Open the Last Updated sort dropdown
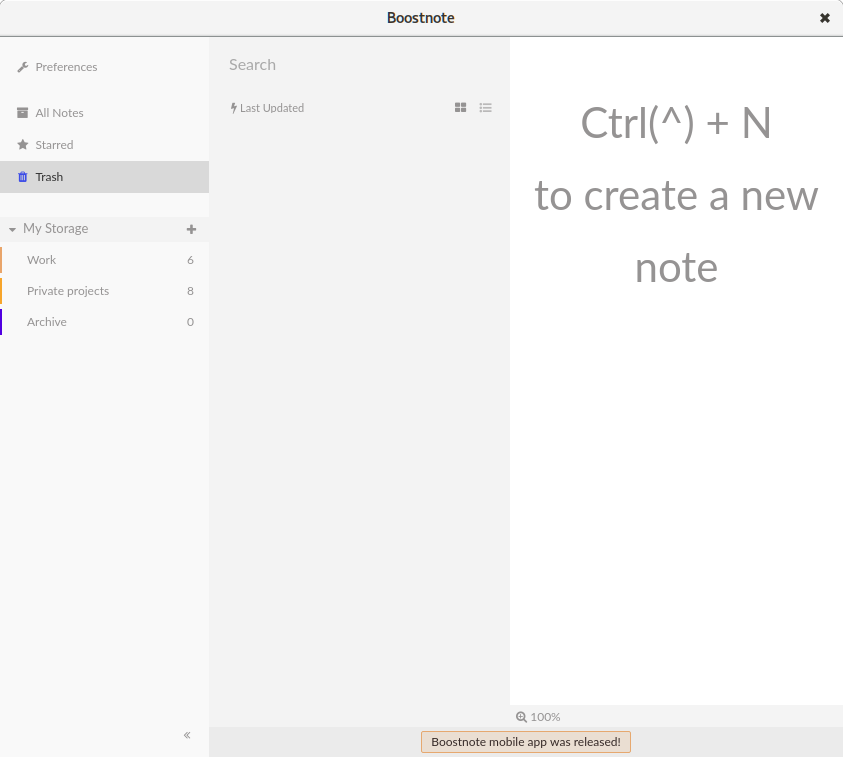The width and height of the screenshot is (843, 757). coord(267,108)
